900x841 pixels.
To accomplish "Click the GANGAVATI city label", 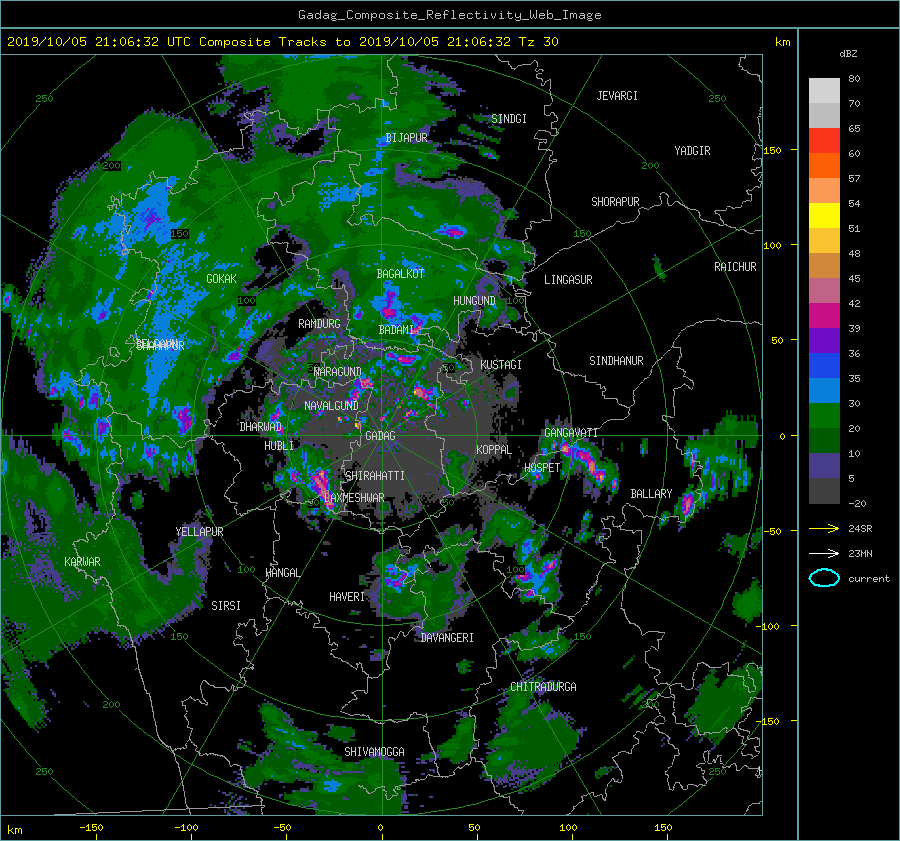I will [571, 432].
